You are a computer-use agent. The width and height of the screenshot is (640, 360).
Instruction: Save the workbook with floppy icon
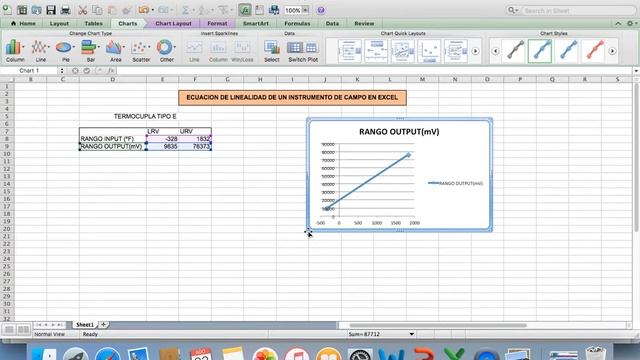(x=51, y=10)
